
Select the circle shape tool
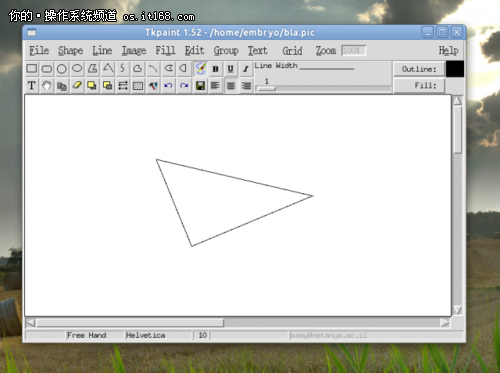click(x=62, y=69)
